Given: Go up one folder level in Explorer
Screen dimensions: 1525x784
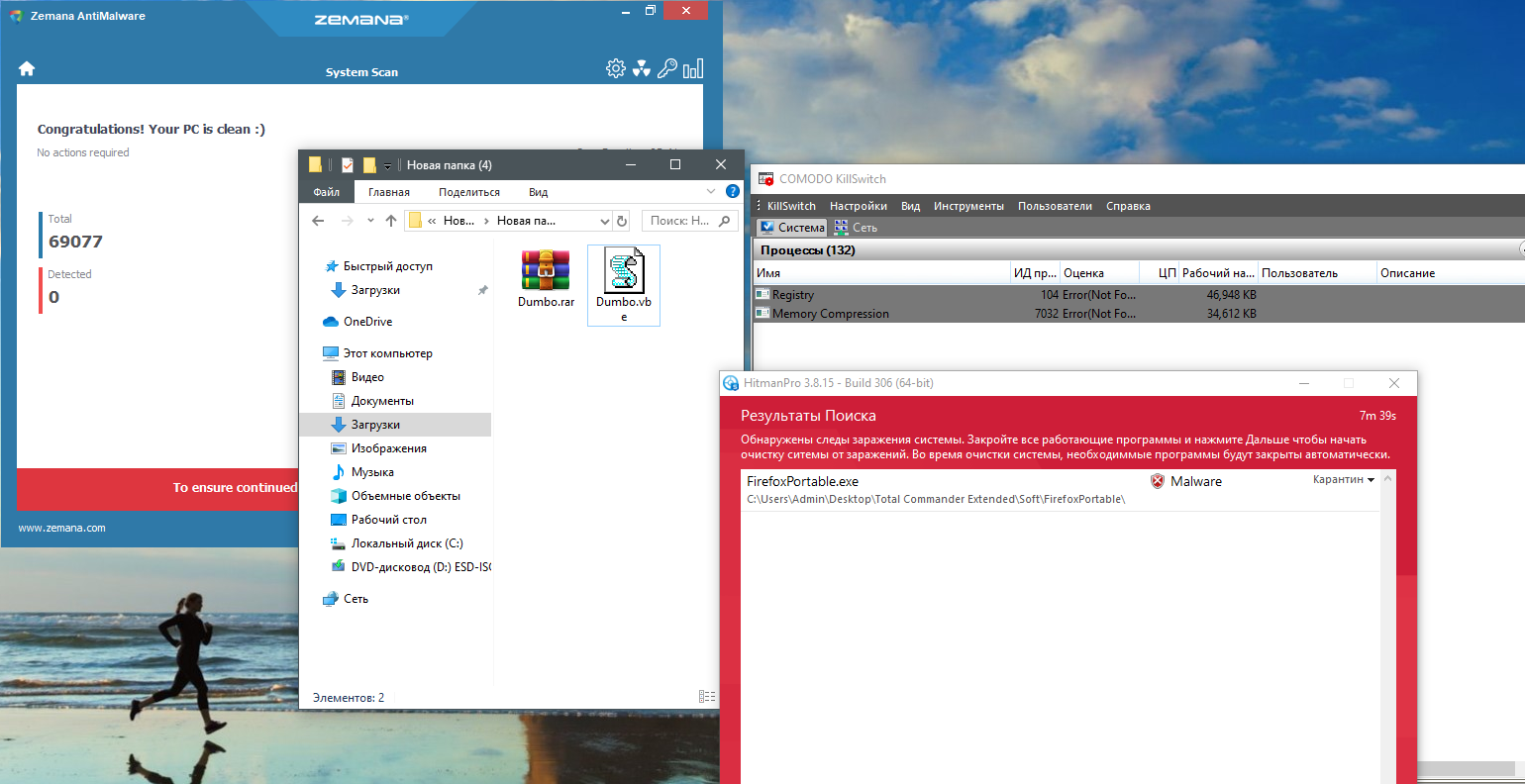Looking at the screenshot, I should (391, 221).
